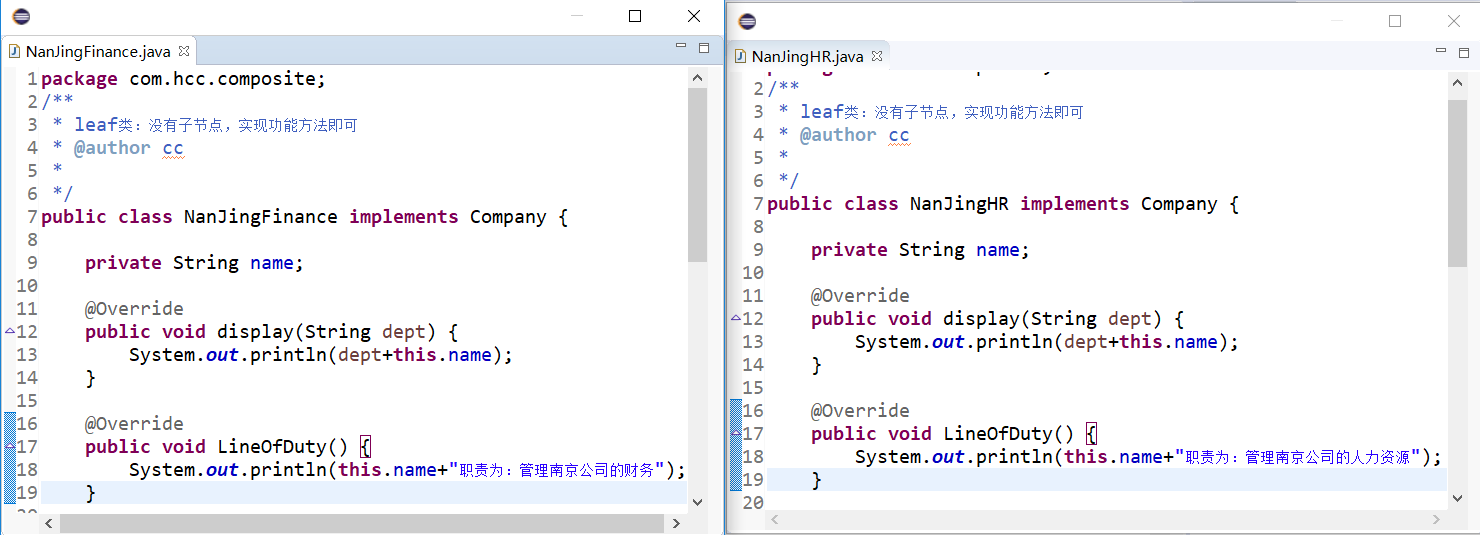Click line number 19 in NanJingFinance editor
Image resolution: width=1480 pixels, height=535 pixels.
point(27,493)
